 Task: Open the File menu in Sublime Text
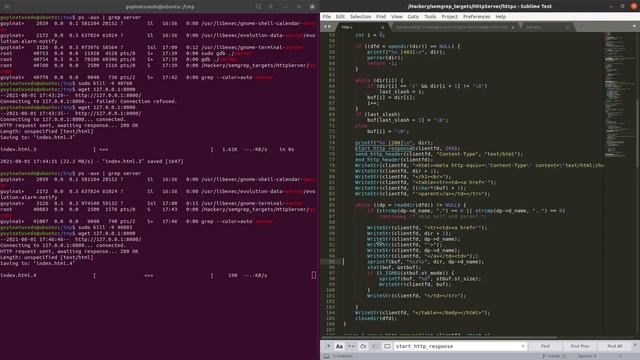[327, 17]
